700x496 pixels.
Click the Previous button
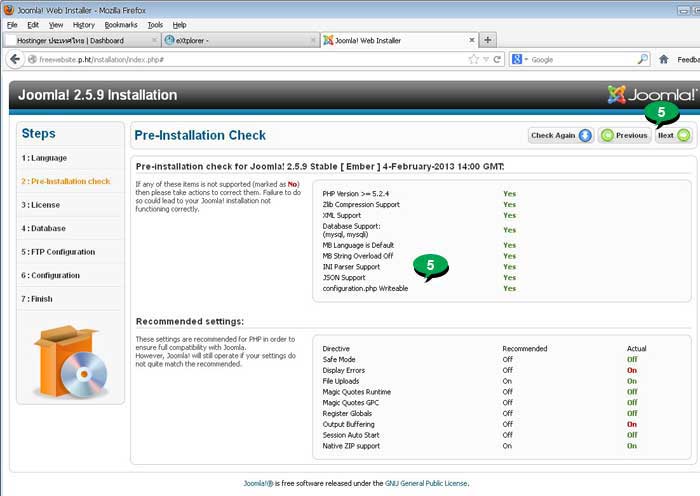pyautogui.click(x=625, y=135)
